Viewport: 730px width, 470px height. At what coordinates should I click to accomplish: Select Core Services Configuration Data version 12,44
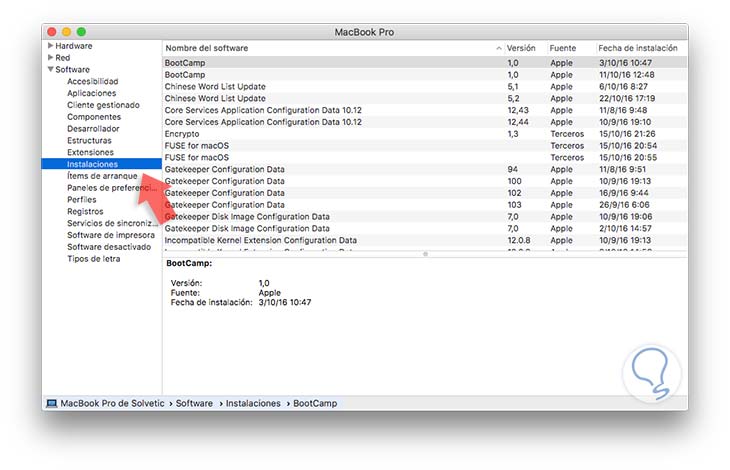click(425, 122)
